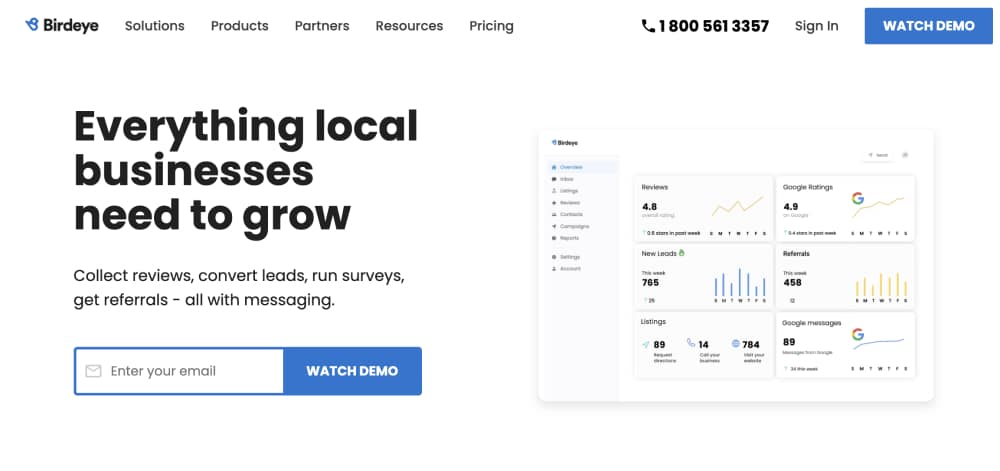Click the Request directions arrow icon
This screenshot has height=471, width=1000.
point(645,344)
